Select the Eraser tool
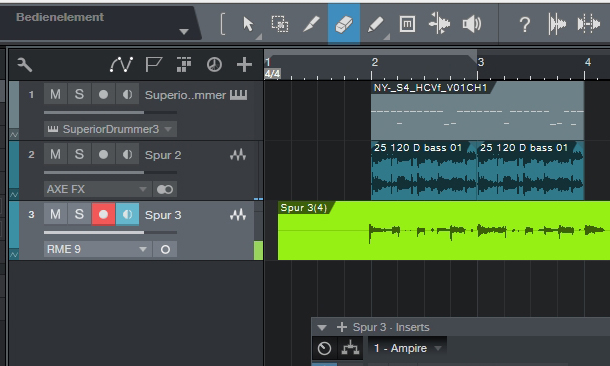The image size is (610, 366). pos(344,24)
